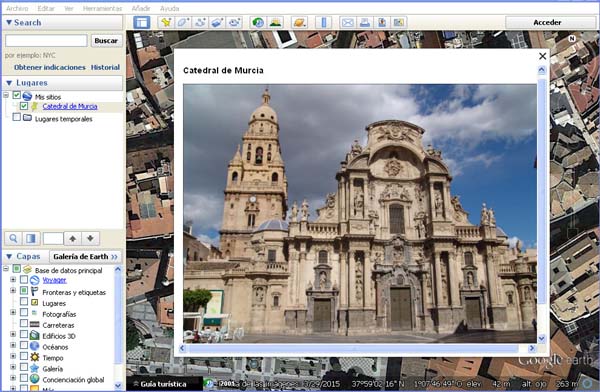
Task: Open the Archivo menu
Action: [17, 8]
